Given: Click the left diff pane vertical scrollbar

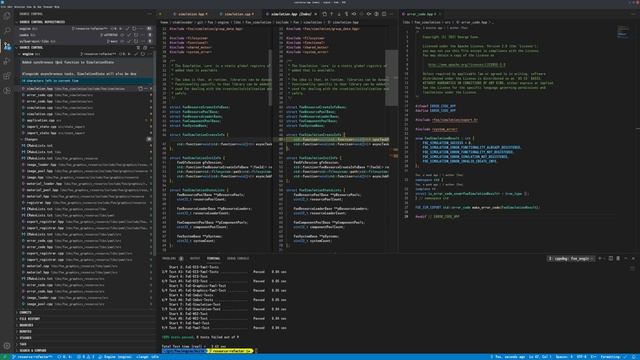Looking at the screenshot, I should (270, 78).
